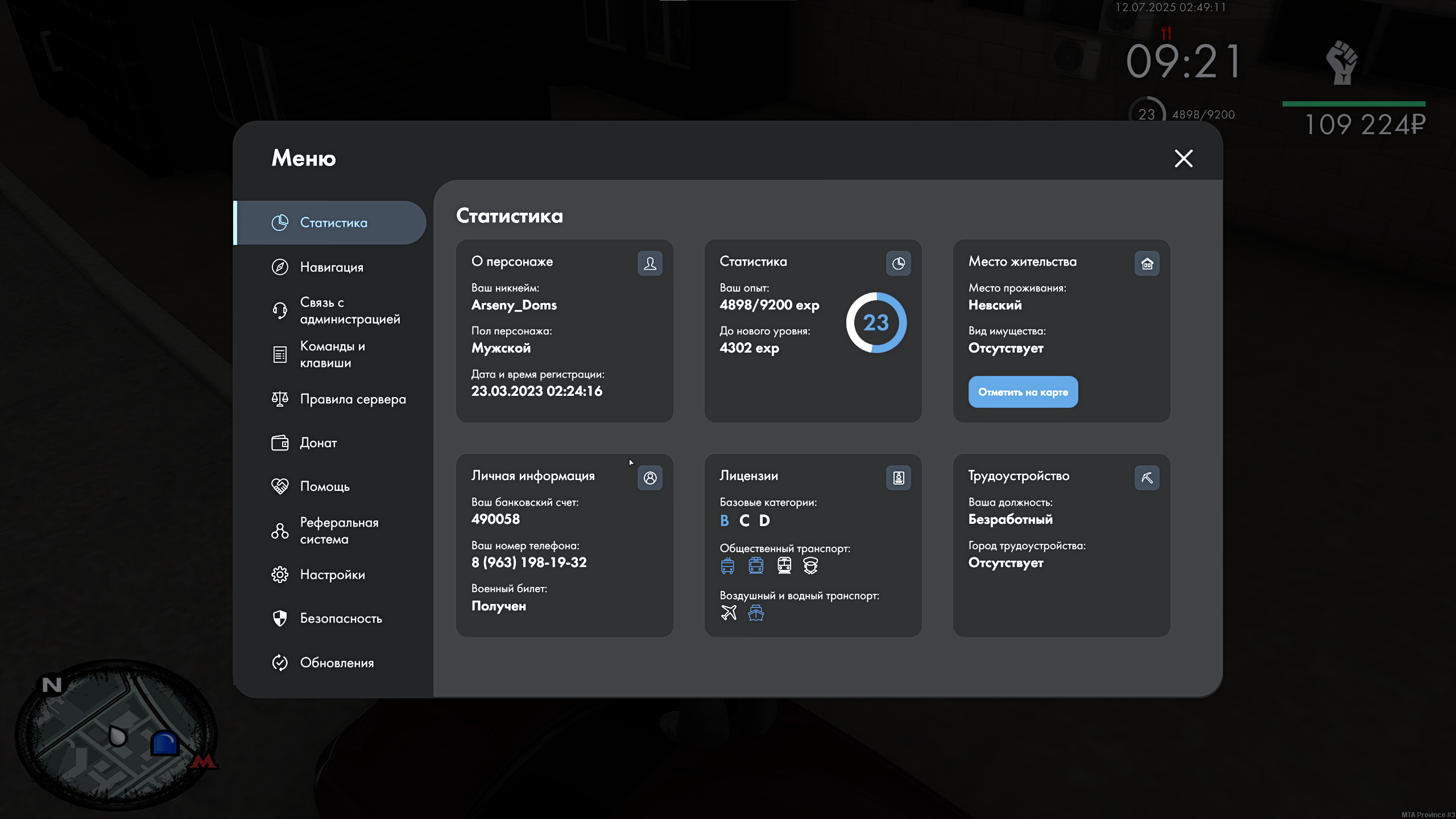Image resolution: width=1456 pixels, height=819 pixels.
Task: Click the hunger fork icon above the clock
Action: (1167, 33)
